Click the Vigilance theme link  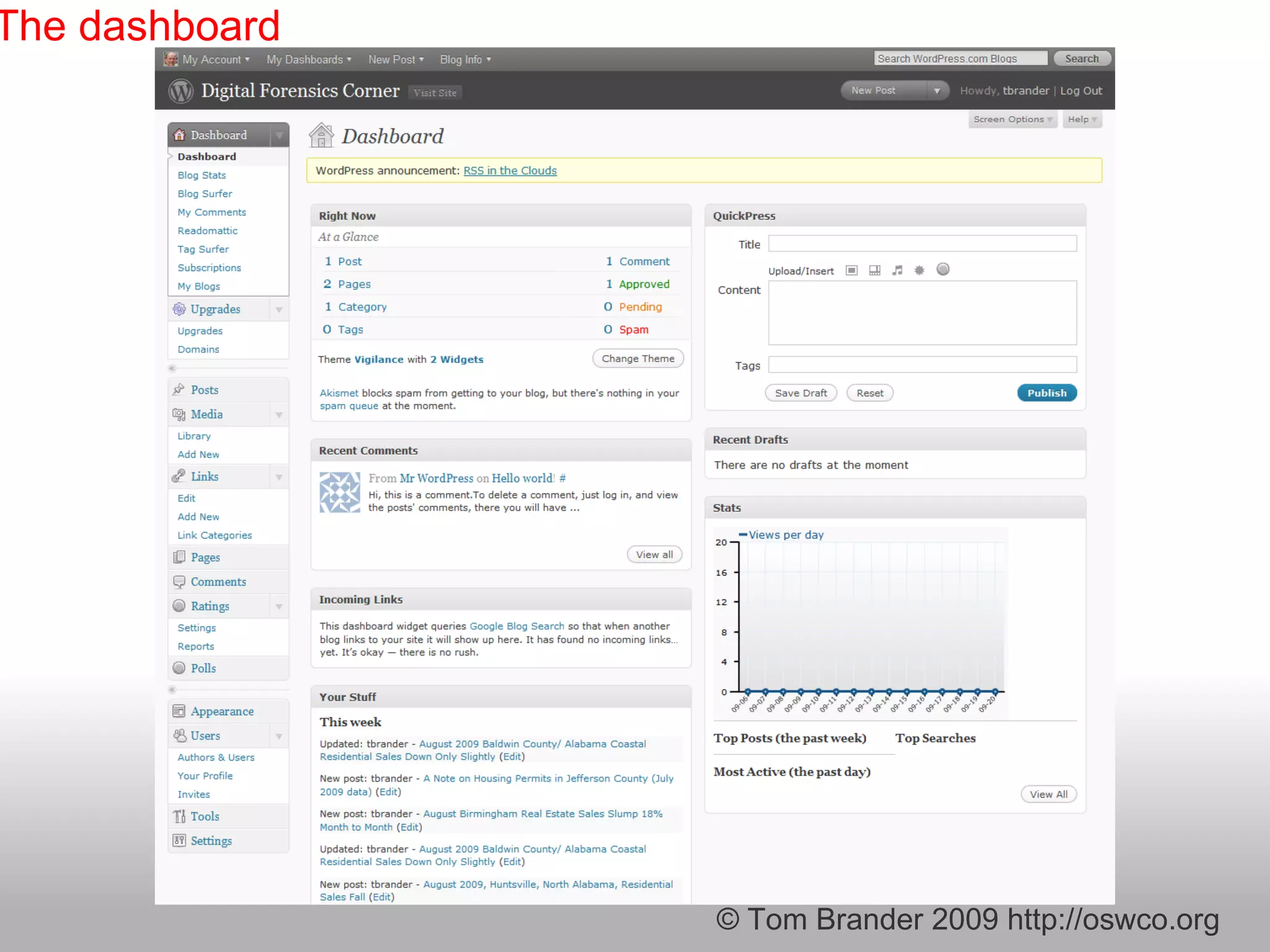378,359
